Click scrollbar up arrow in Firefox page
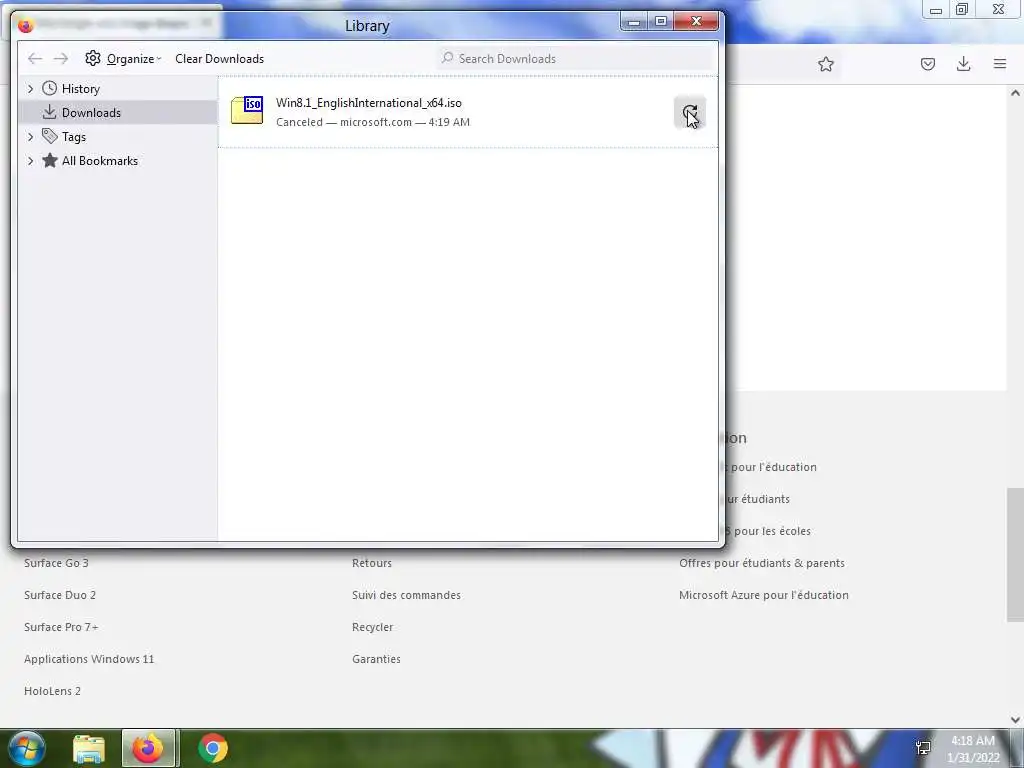This screenshot has height=768, width=1024. 1015,93
